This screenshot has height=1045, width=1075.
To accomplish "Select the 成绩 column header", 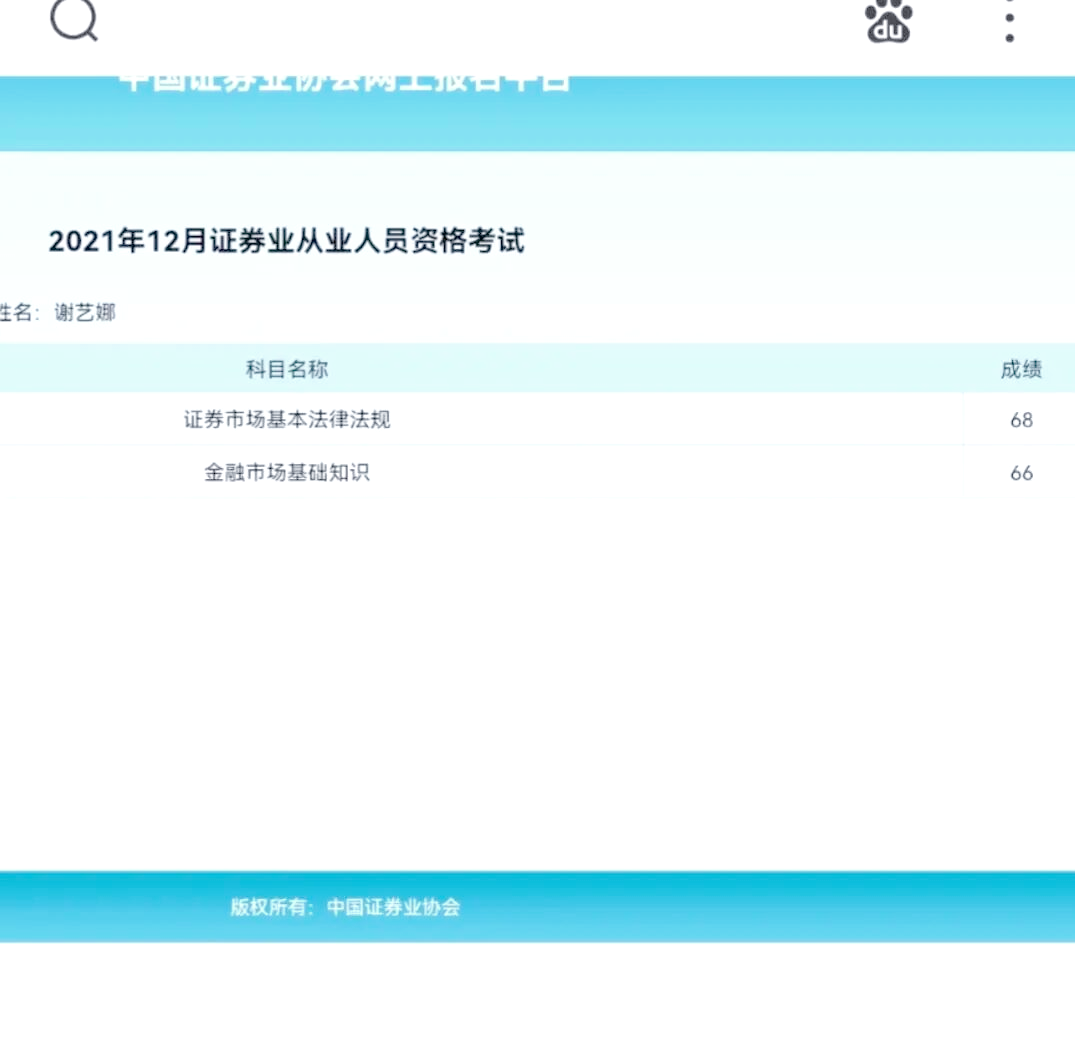I will [x=1021, y=369].
